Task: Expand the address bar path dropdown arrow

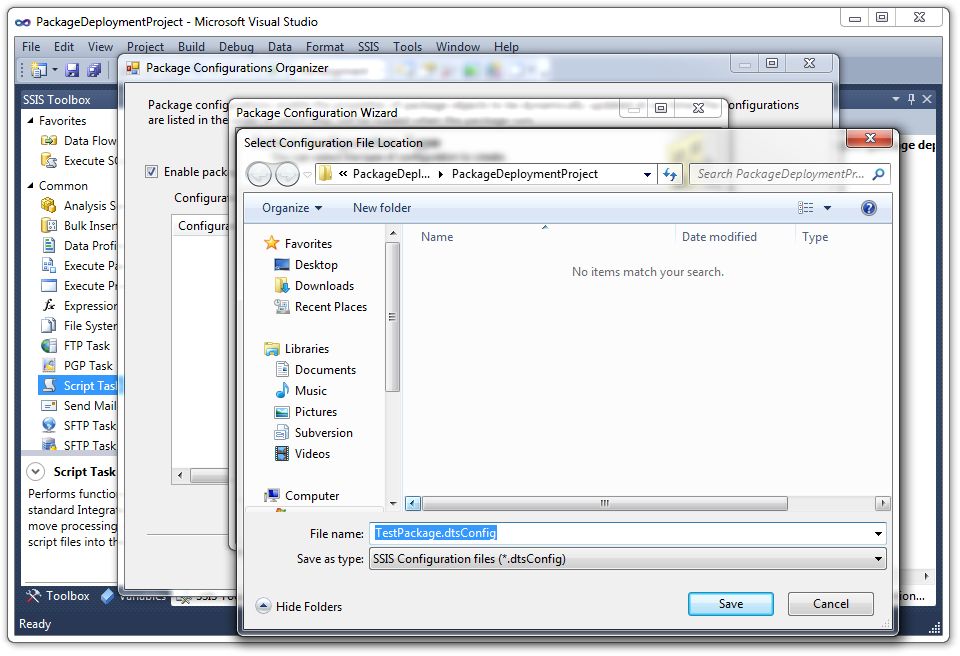Action: point(647,174)
